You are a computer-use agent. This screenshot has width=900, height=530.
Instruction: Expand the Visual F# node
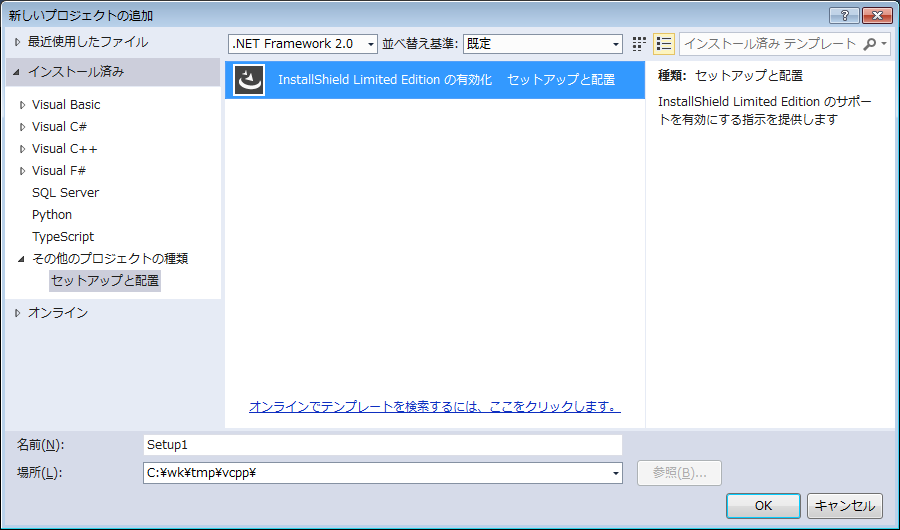click(22, 171)
